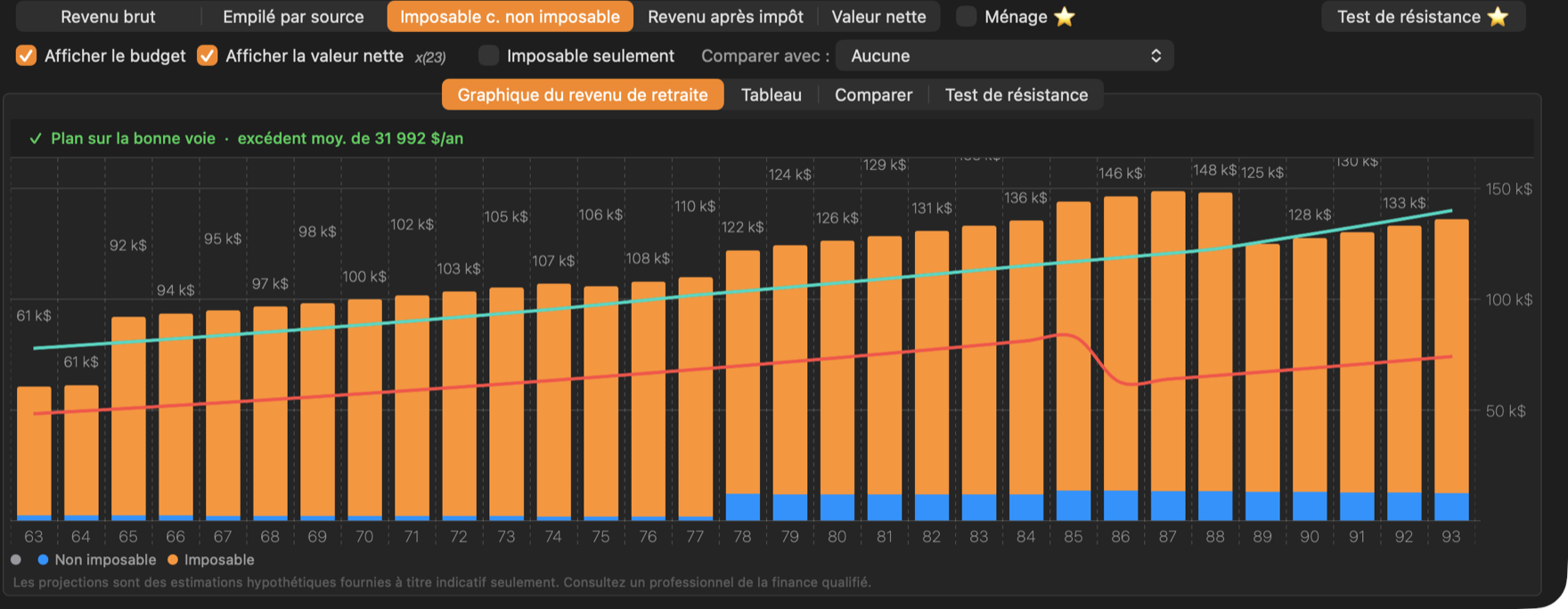Uncheck Afficher la valeur nette
This screenshot has height=609, width=1568.
coord(208,56)
